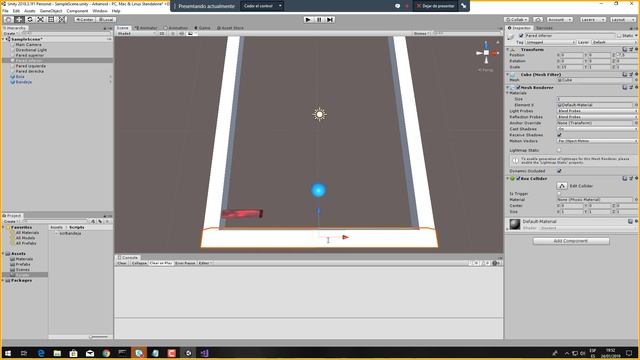Open Edge browser from taskbar

pos(41,353)
